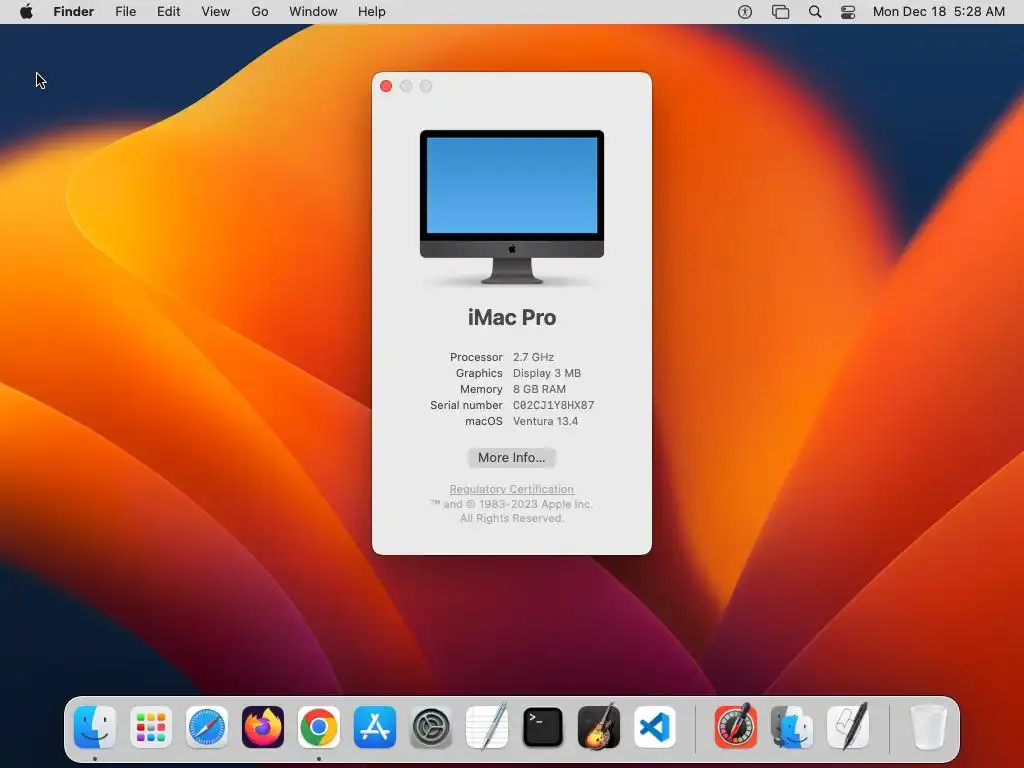Open the Go menu
The image size is (1024, 768).
[260, 12]
